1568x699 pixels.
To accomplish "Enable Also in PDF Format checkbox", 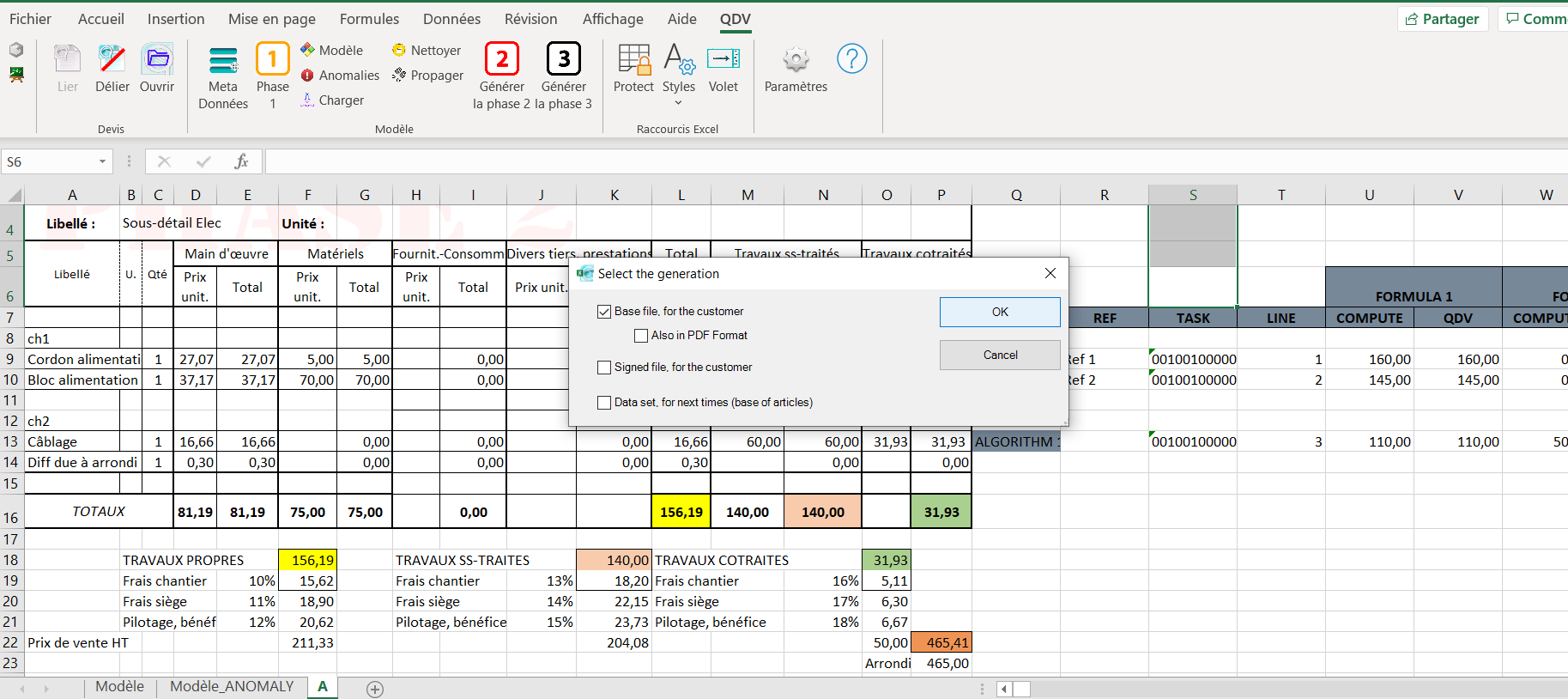I will [x=640, y=336].
